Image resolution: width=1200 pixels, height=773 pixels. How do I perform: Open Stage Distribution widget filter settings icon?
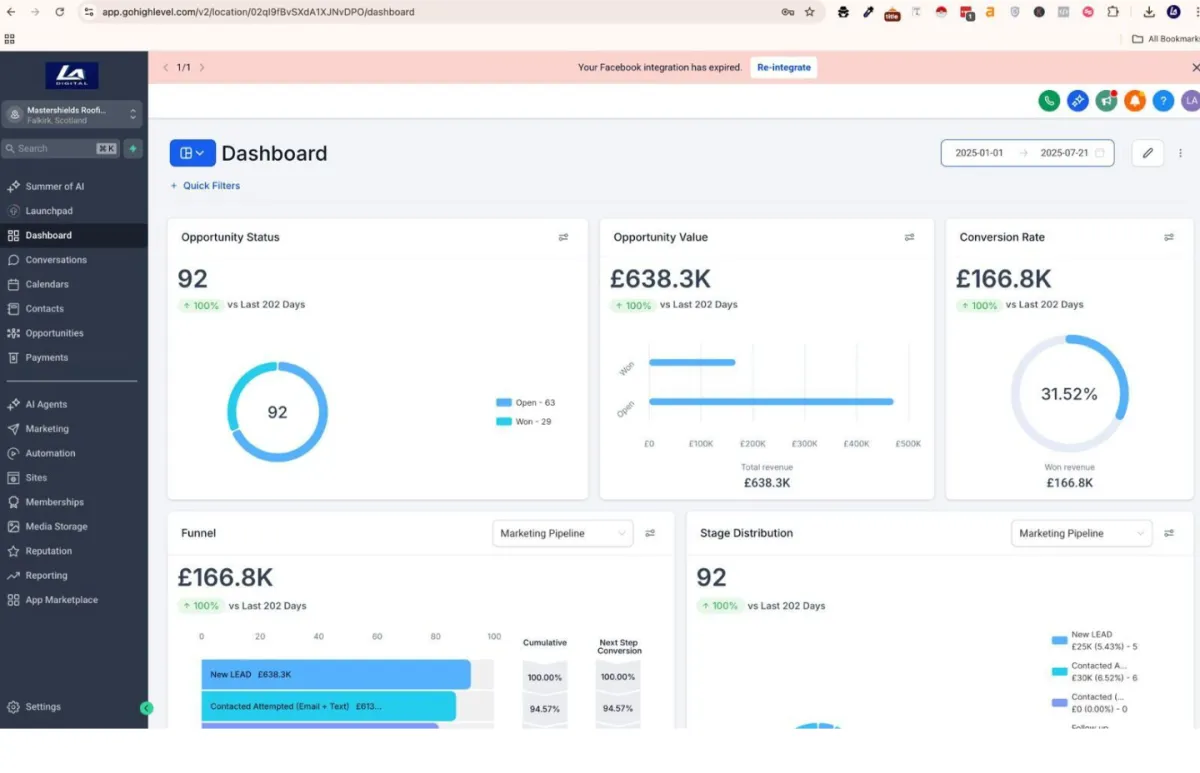(x=1169, y=533)
